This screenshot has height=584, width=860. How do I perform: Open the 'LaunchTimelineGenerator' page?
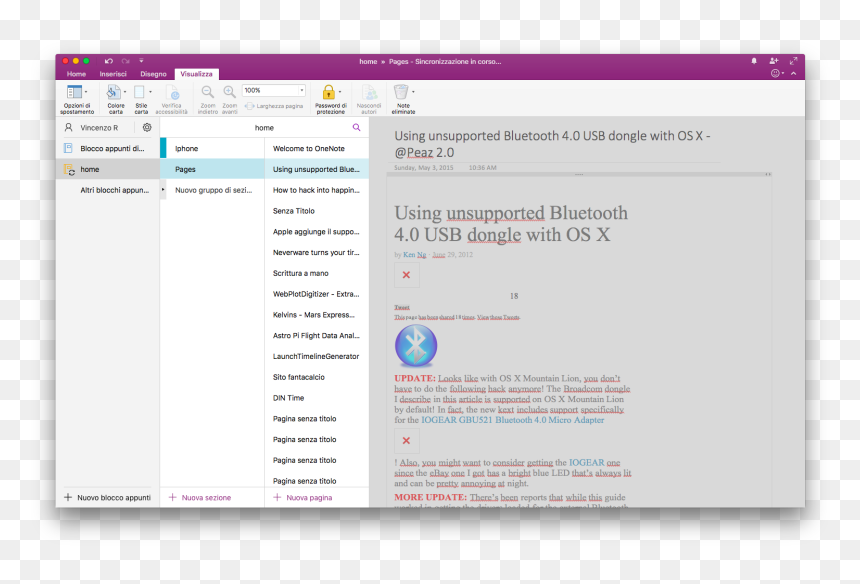point(316,356)
